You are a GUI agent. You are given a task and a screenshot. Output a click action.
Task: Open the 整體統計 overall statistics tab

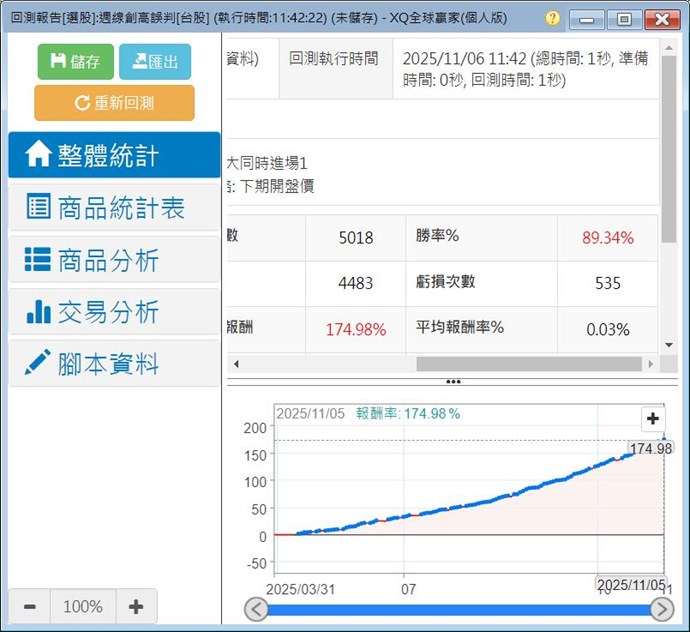click(x=114, y=155)
